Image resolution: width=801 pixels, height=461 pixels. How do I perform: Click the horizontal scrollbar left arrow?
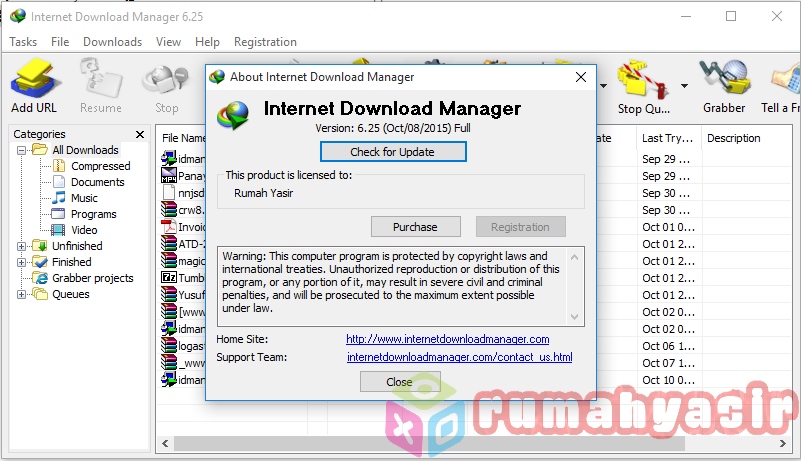pos(165,444)
